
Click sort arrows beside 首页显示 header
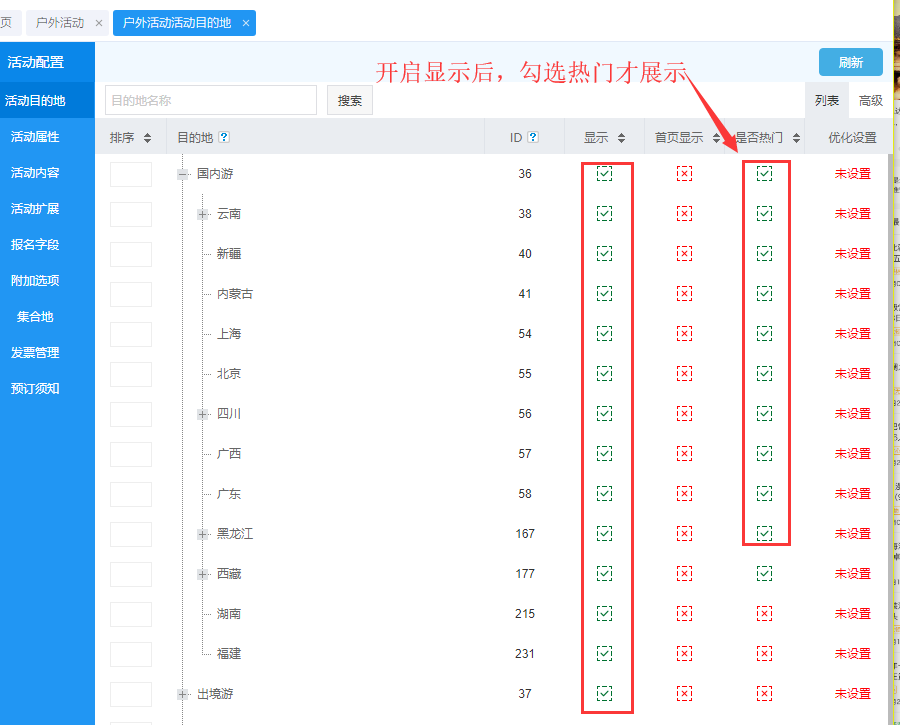716,138
